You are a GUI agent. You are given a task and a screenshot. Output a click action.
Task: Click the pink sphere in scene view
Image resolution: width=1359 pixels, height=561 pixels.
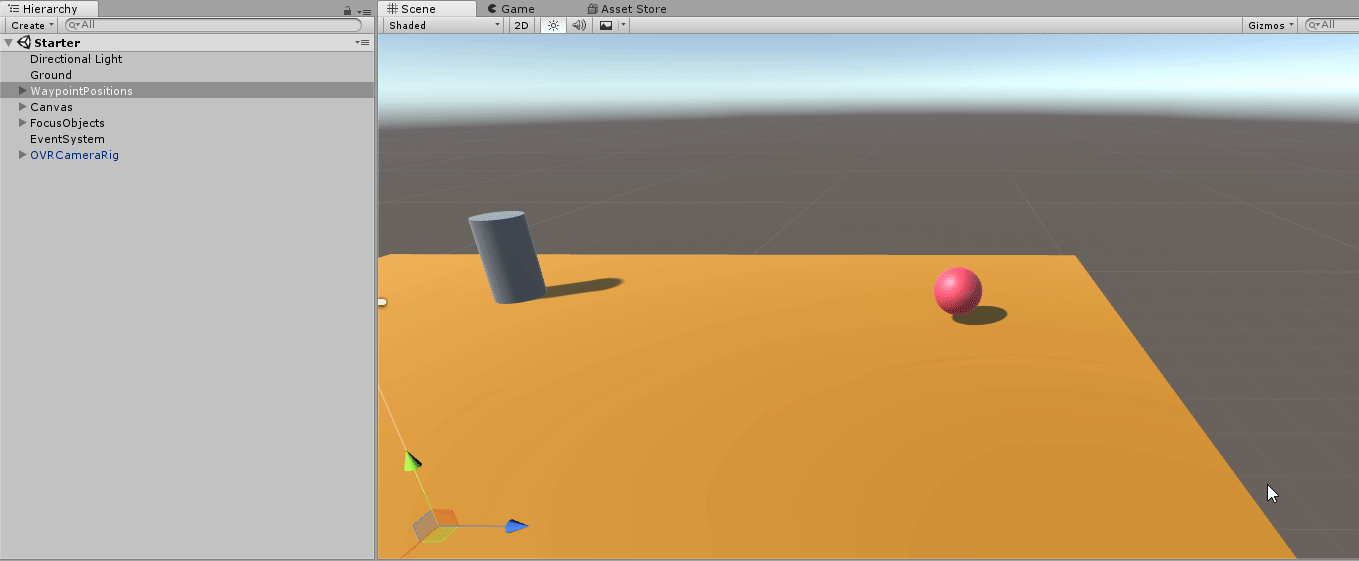click(x=958, y=290)
